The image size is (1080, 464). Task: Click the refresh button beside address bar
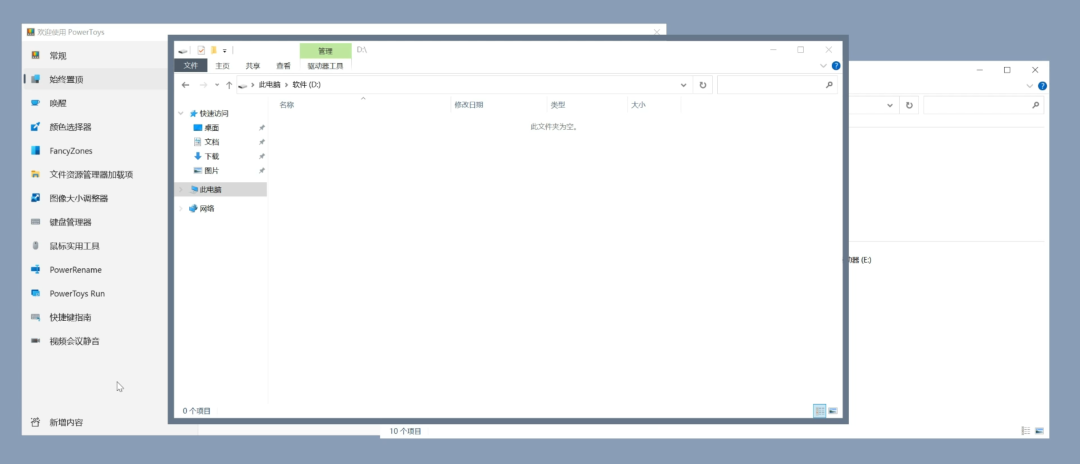tap(703, 85)
